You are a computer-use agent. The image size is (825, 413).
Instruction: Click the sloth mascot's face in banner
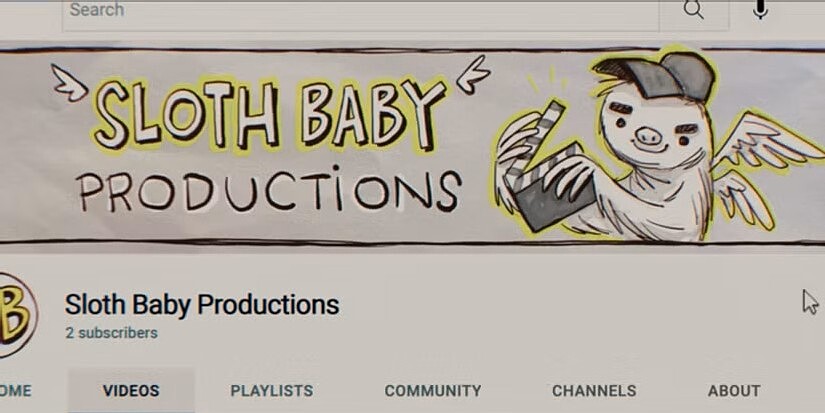[x=652, y=129]
